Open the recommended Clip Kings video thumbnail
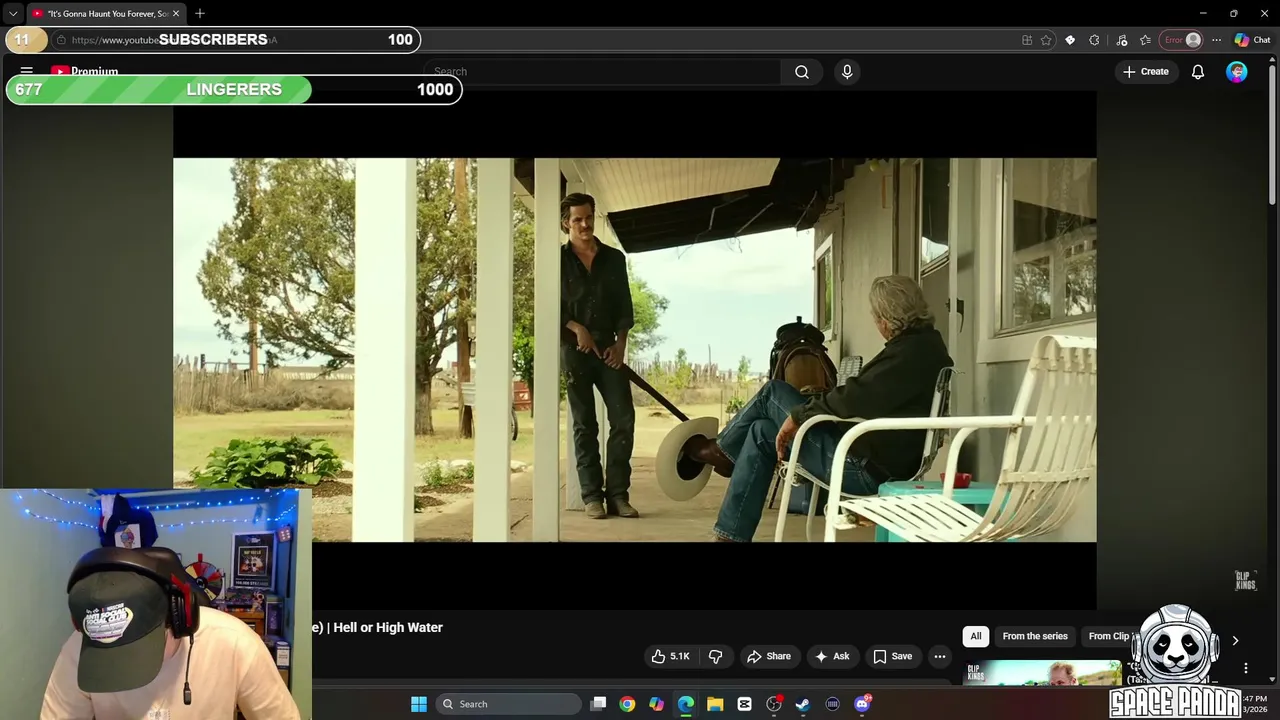 click(1042, 672)
